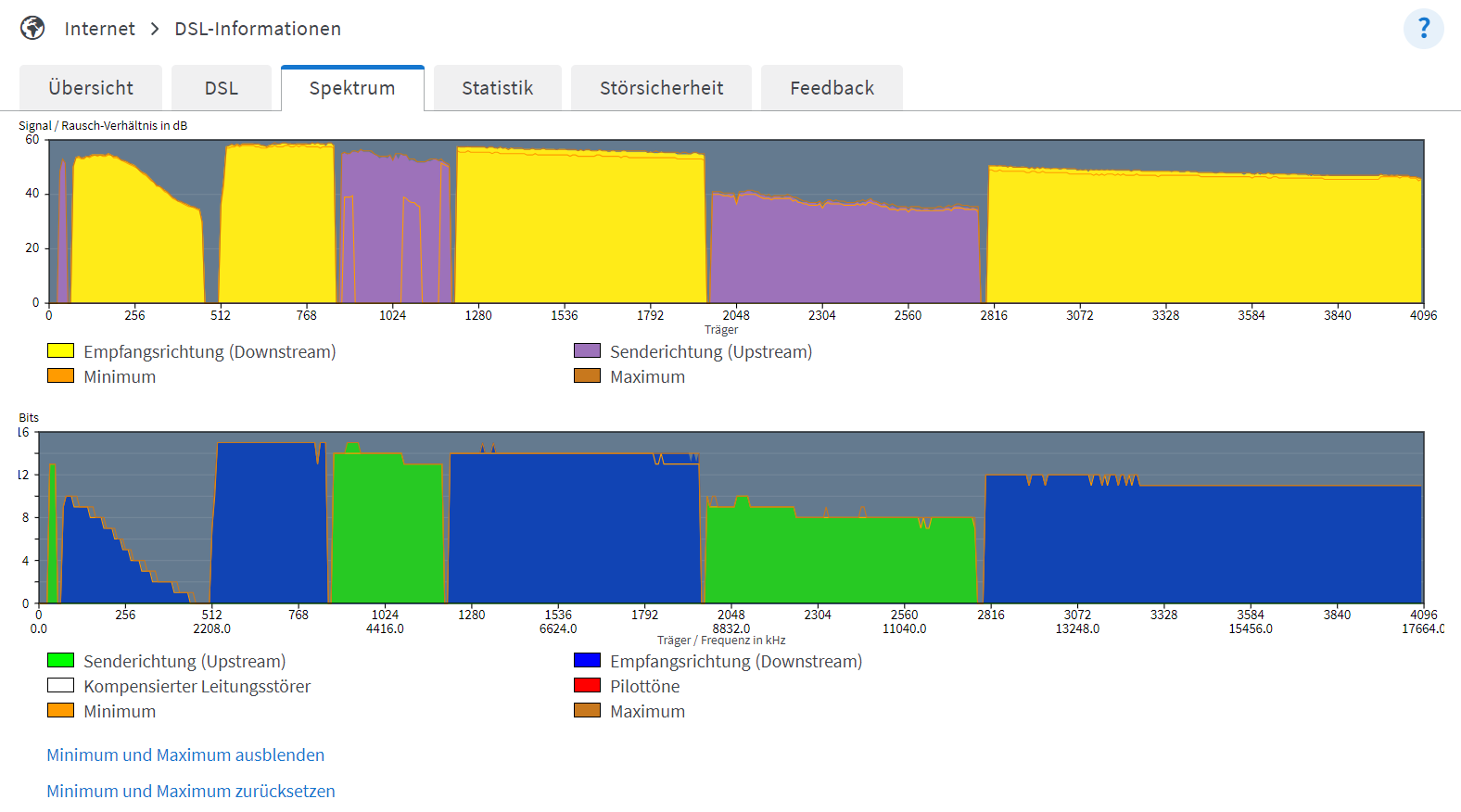Screen dimensions: 1461x812
Task: Open the Störsicherheit tab
Action: click(x=662, y=88)
